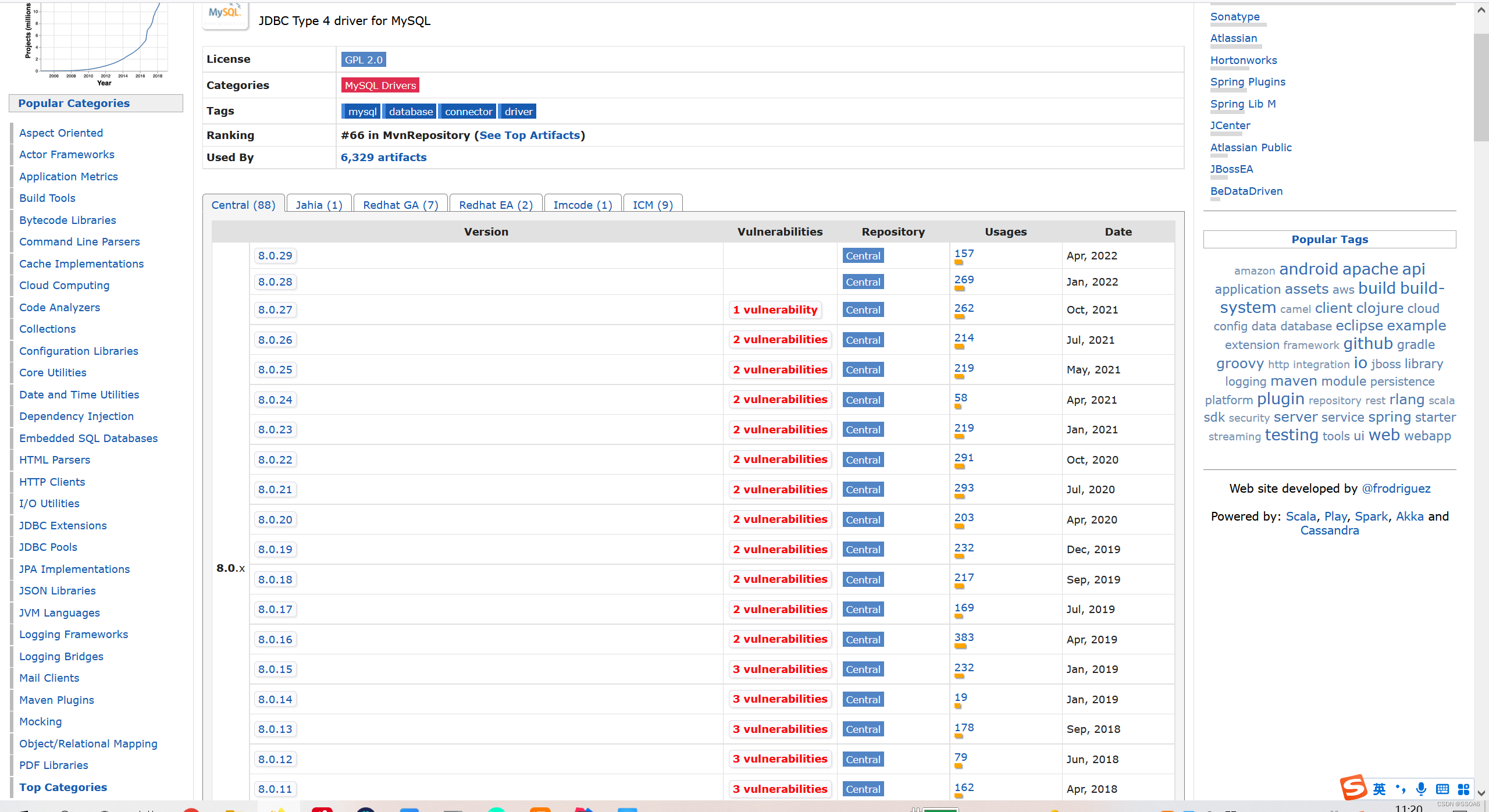
Task: Switch to the Redhat GA (7) tab
Action: point(400,205)
